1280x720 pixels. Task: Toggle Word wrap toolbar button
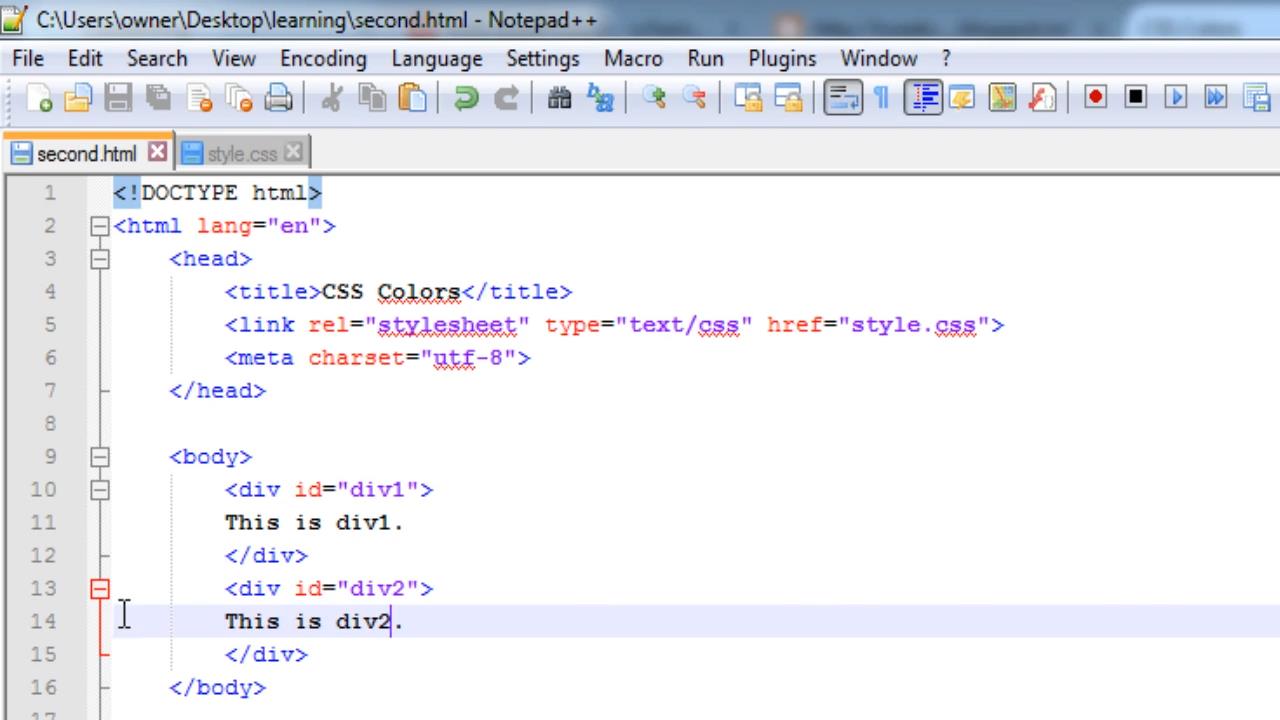point(843,97)
